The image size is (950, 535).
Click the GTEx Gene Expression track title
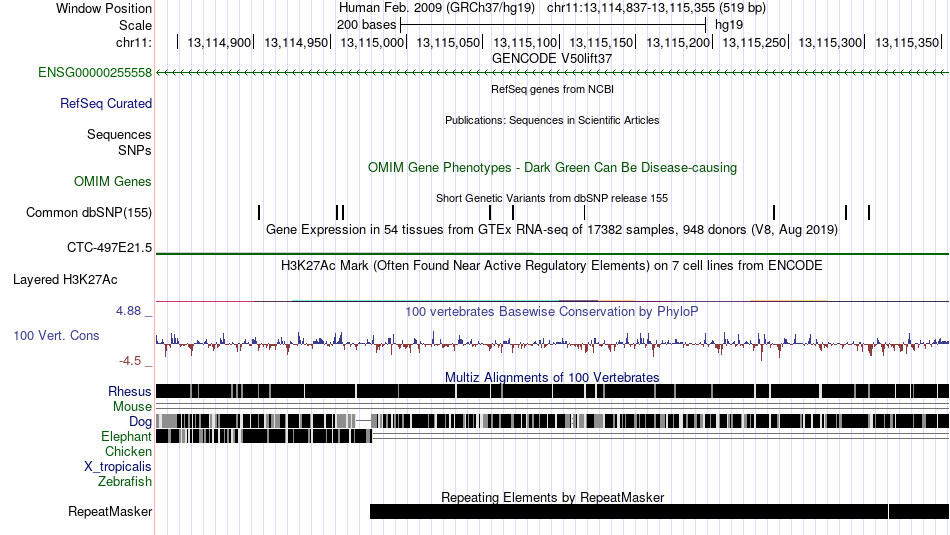click(552, 230)
